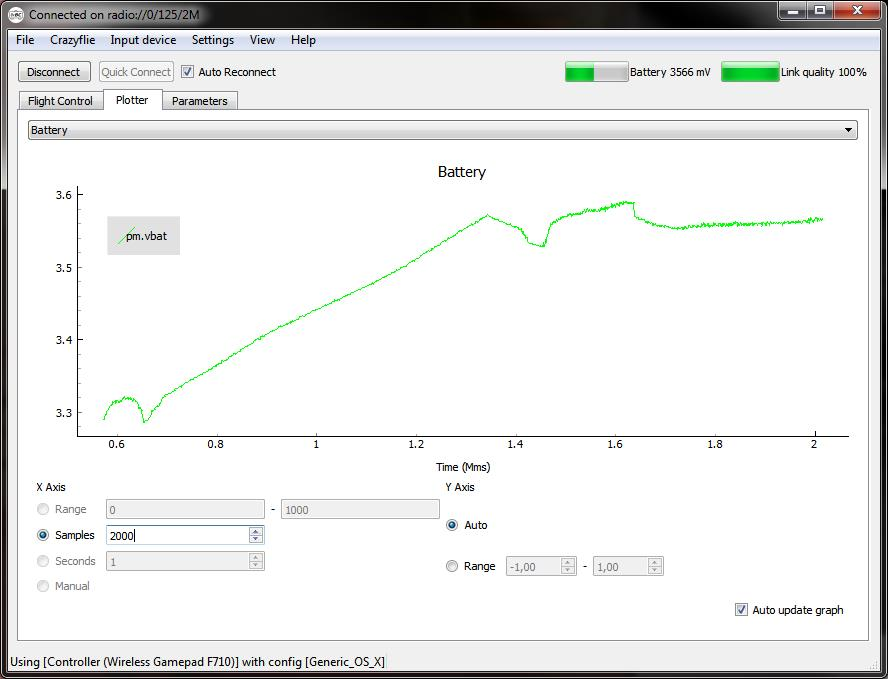Toggle the Auto Reconnect checkbox
The height and width of the screenshot is (679, 888).
pyautogui.click(x=187, y=72)
